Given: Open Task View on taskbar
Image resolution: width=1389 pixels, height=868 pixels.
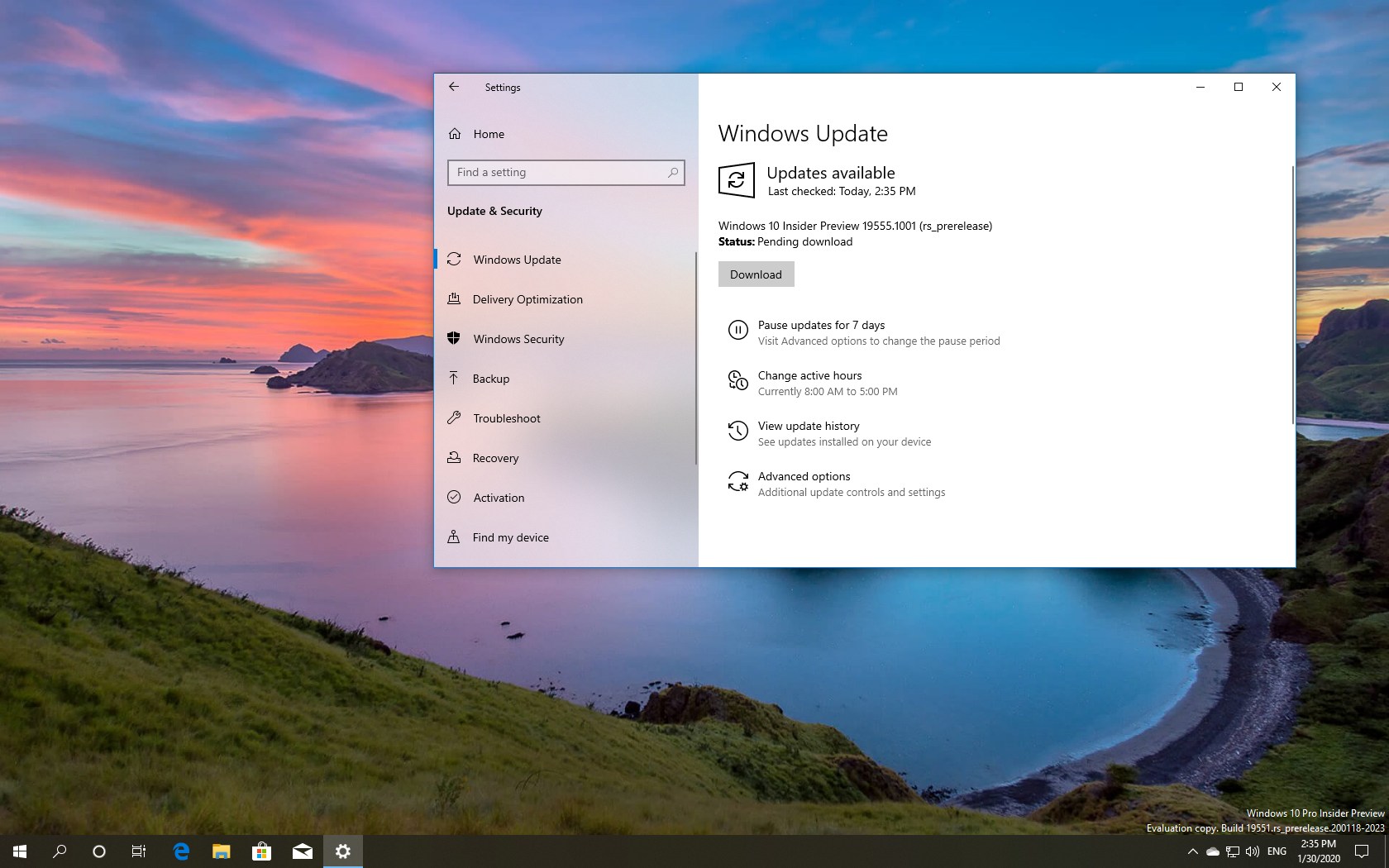Looking at the screenshot, I should point(139,851).
